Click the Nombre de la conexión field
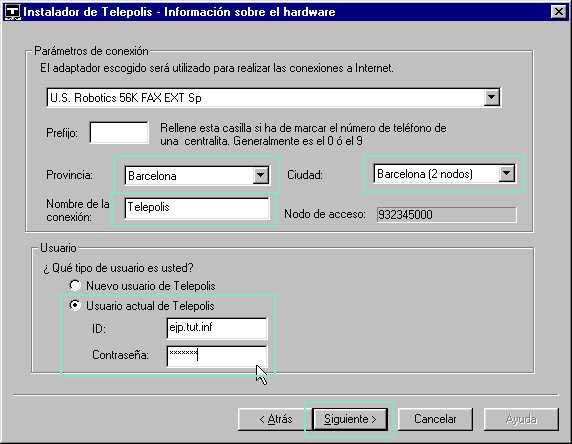 click(197, 208)
